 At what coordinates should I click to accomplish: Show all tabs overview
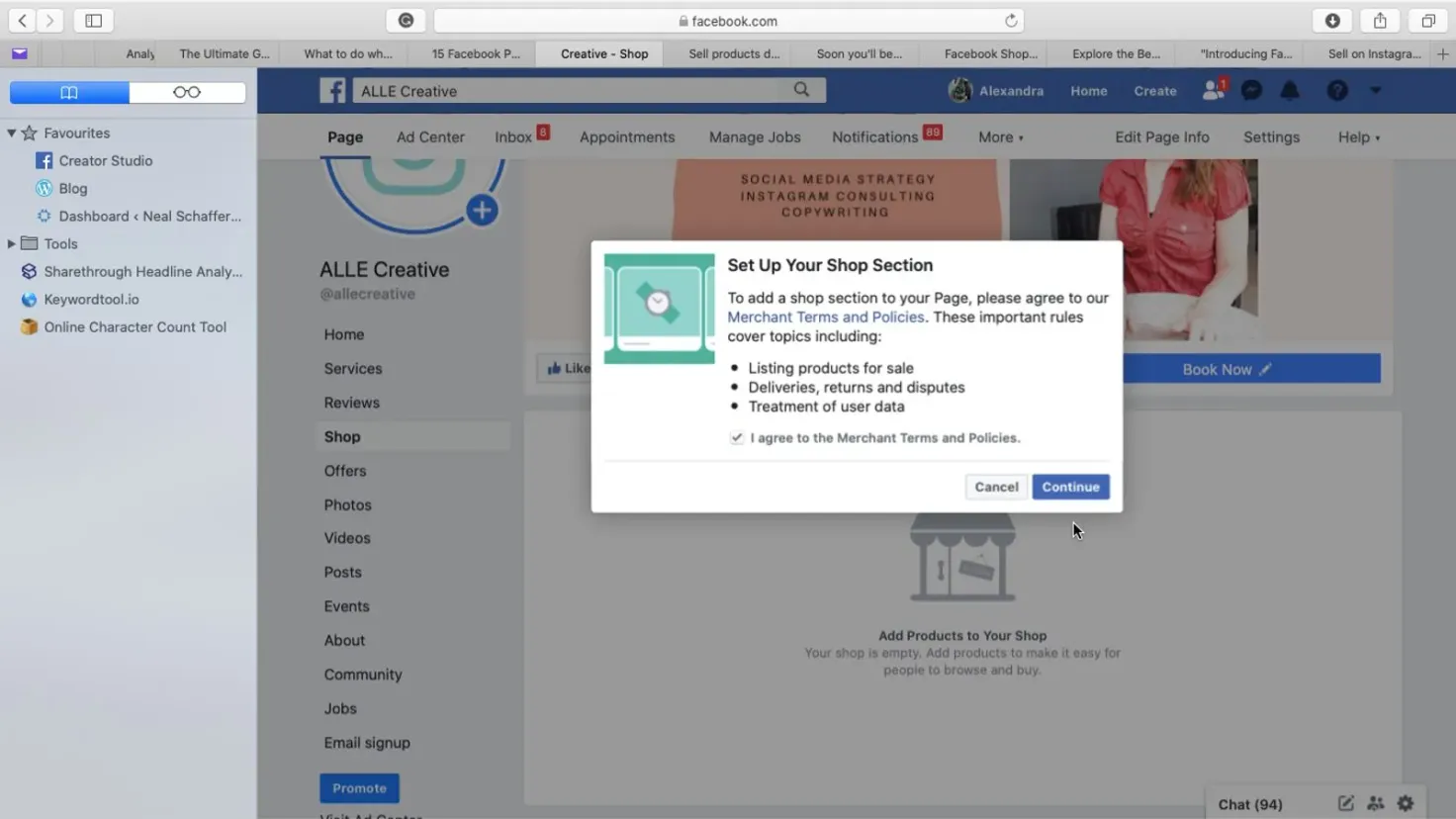pyautogui.click(x=1428, y=20)
